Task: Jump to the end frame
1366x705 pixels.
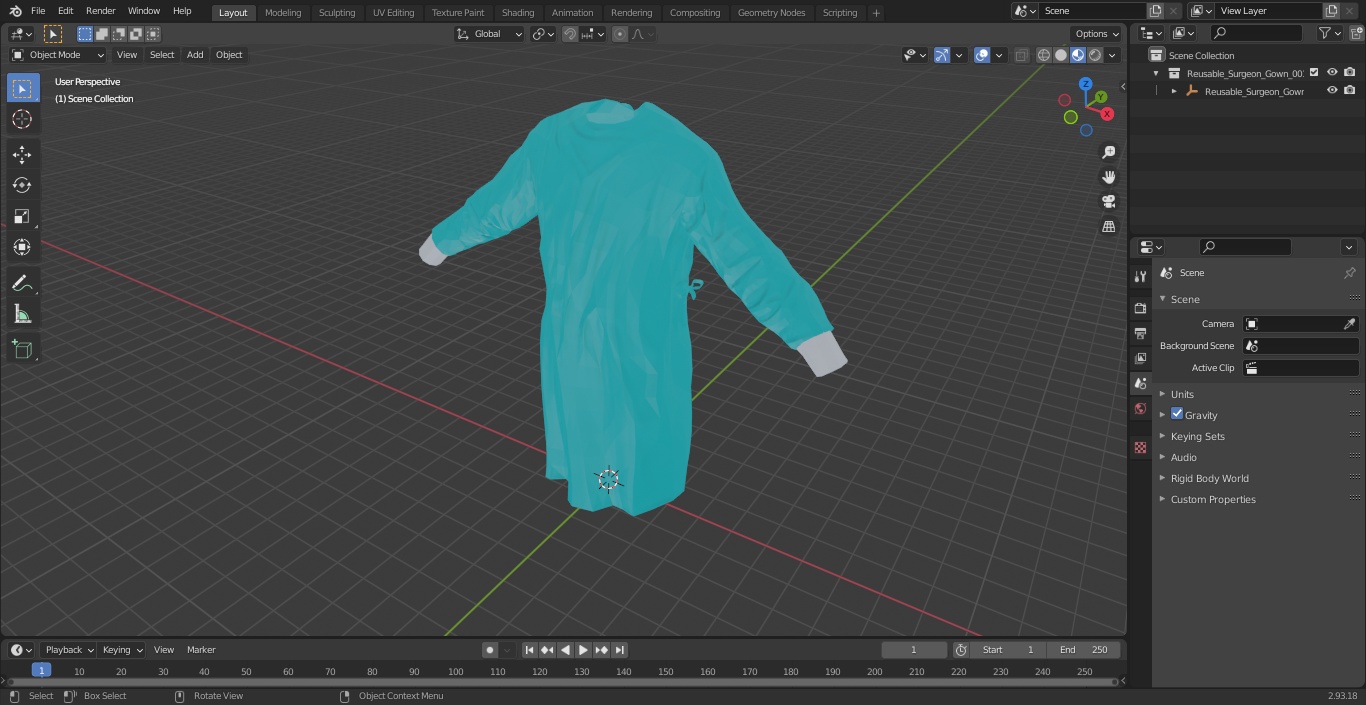Action: pos(619,650)
